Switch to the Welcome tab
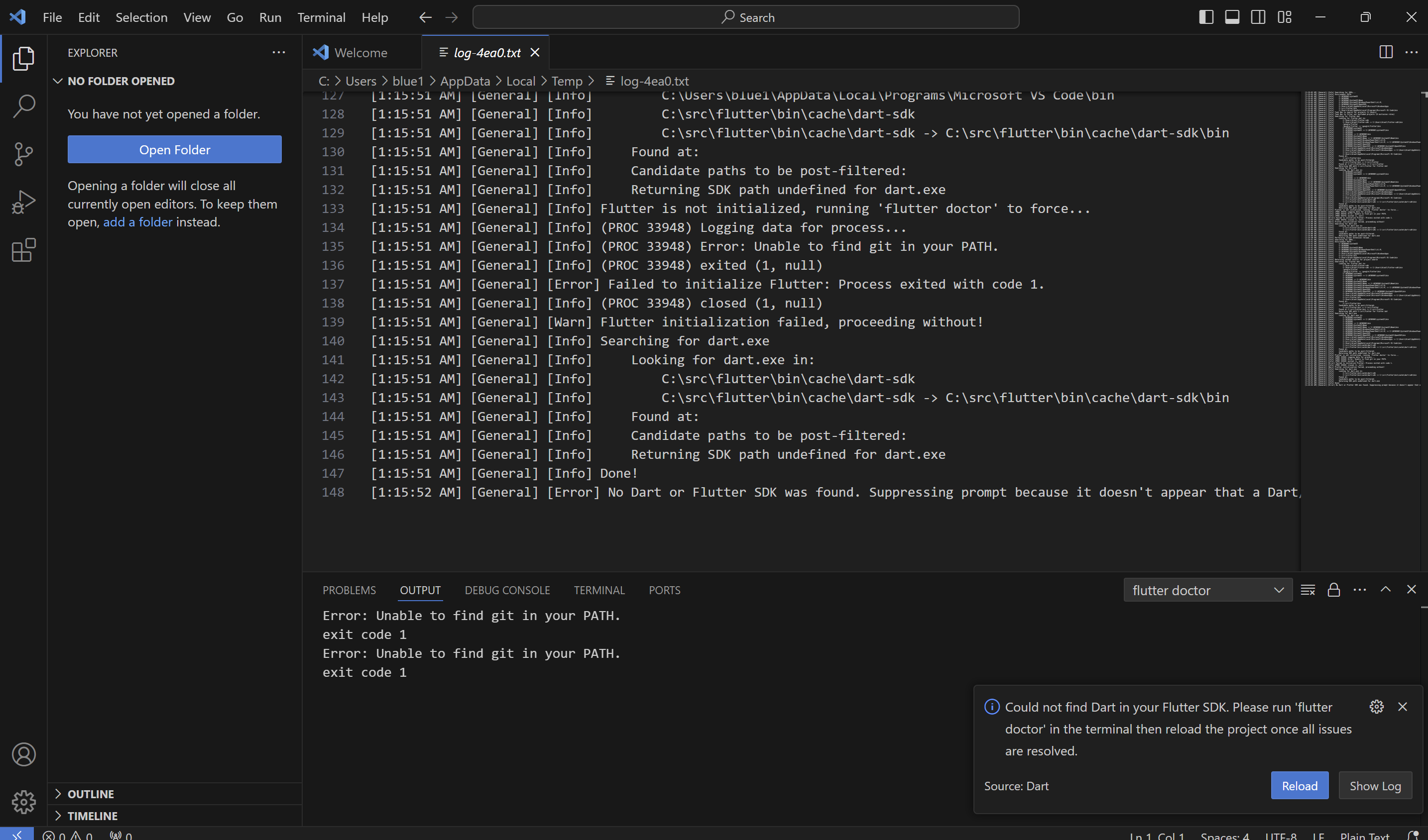This screenshot has width=1428, height=840. click(x=362, y=52)
